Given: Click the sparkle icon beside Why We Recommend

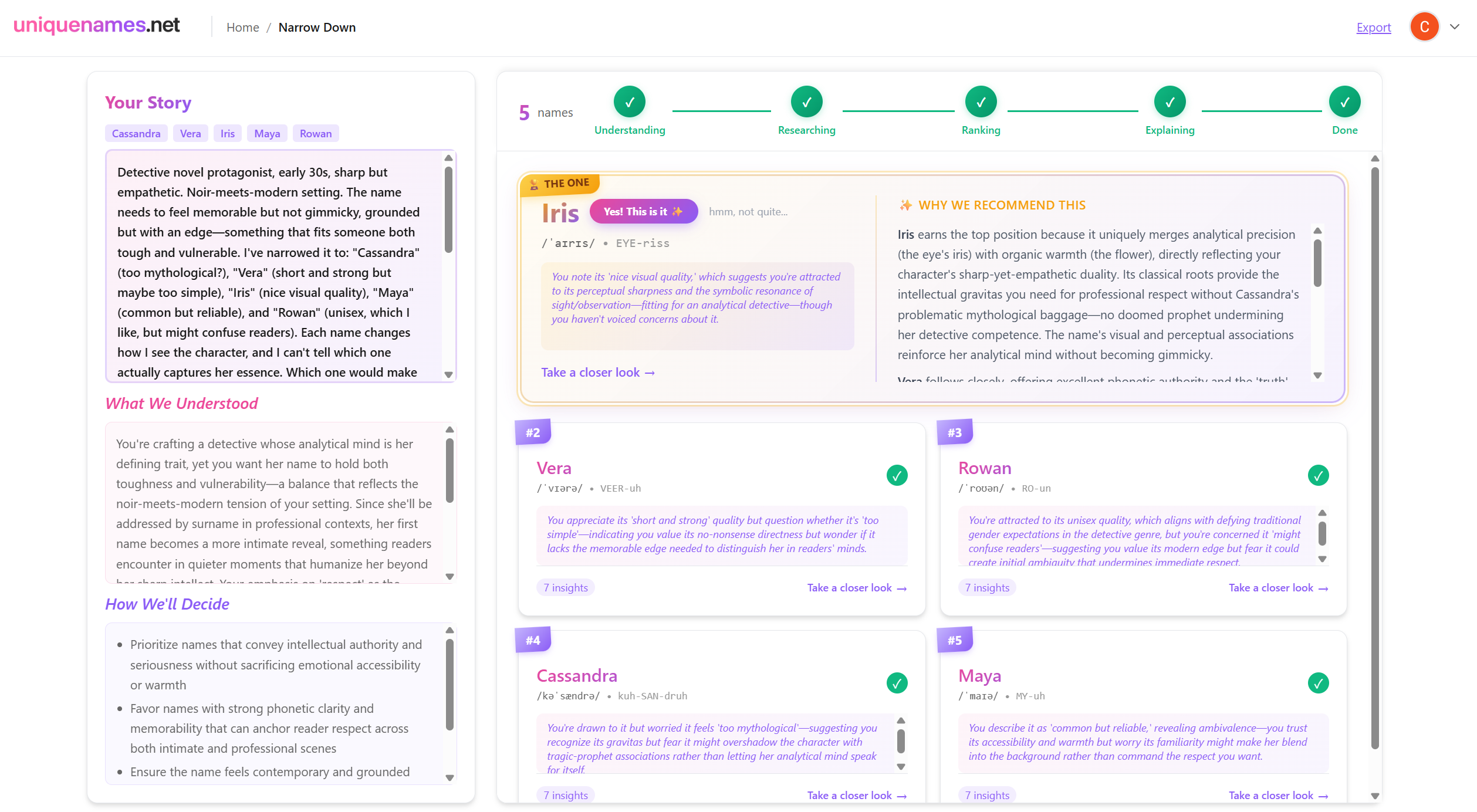Looking at the screenshot, I should tap(905, 205).
